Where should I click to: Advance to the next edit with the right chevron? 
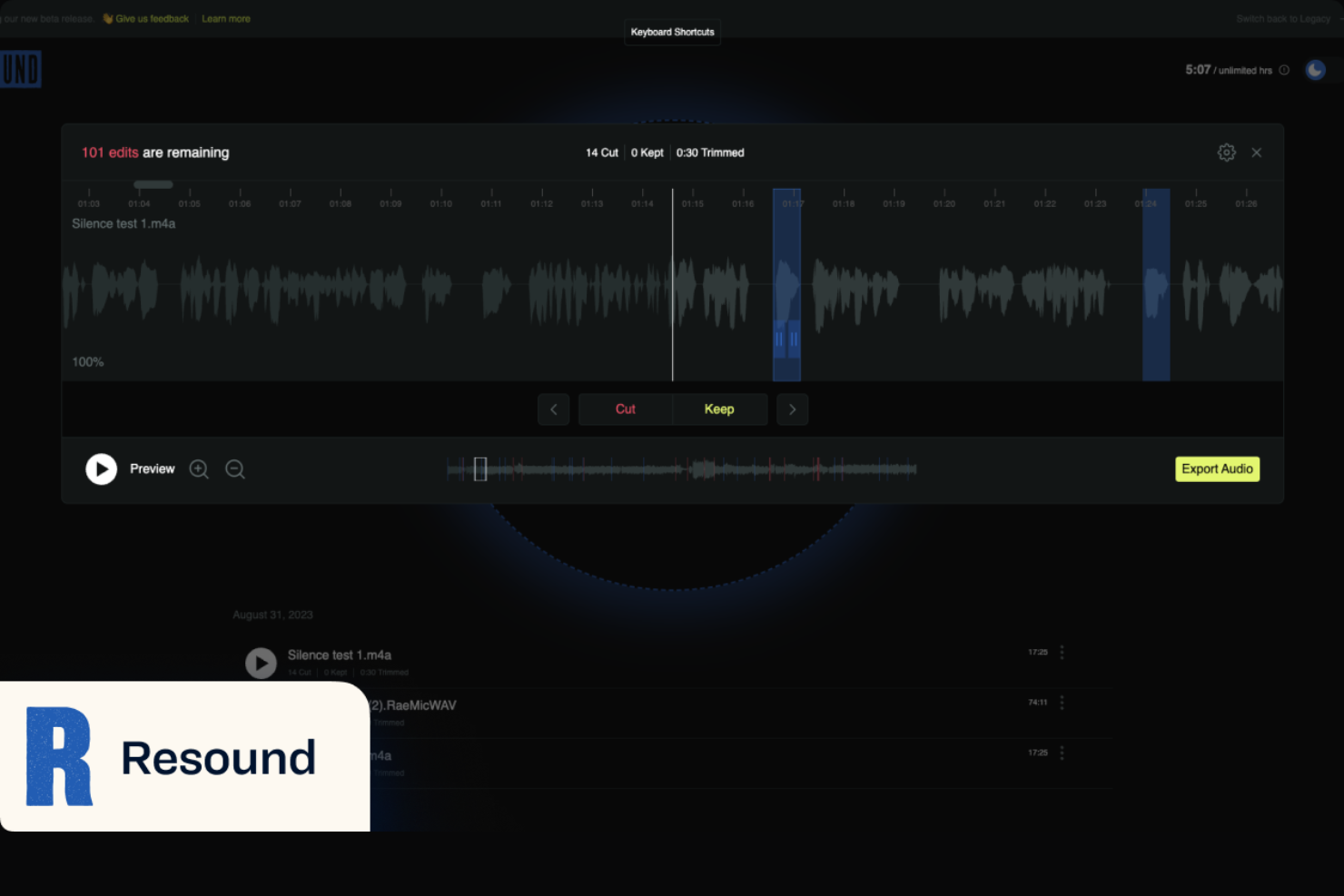792,409
